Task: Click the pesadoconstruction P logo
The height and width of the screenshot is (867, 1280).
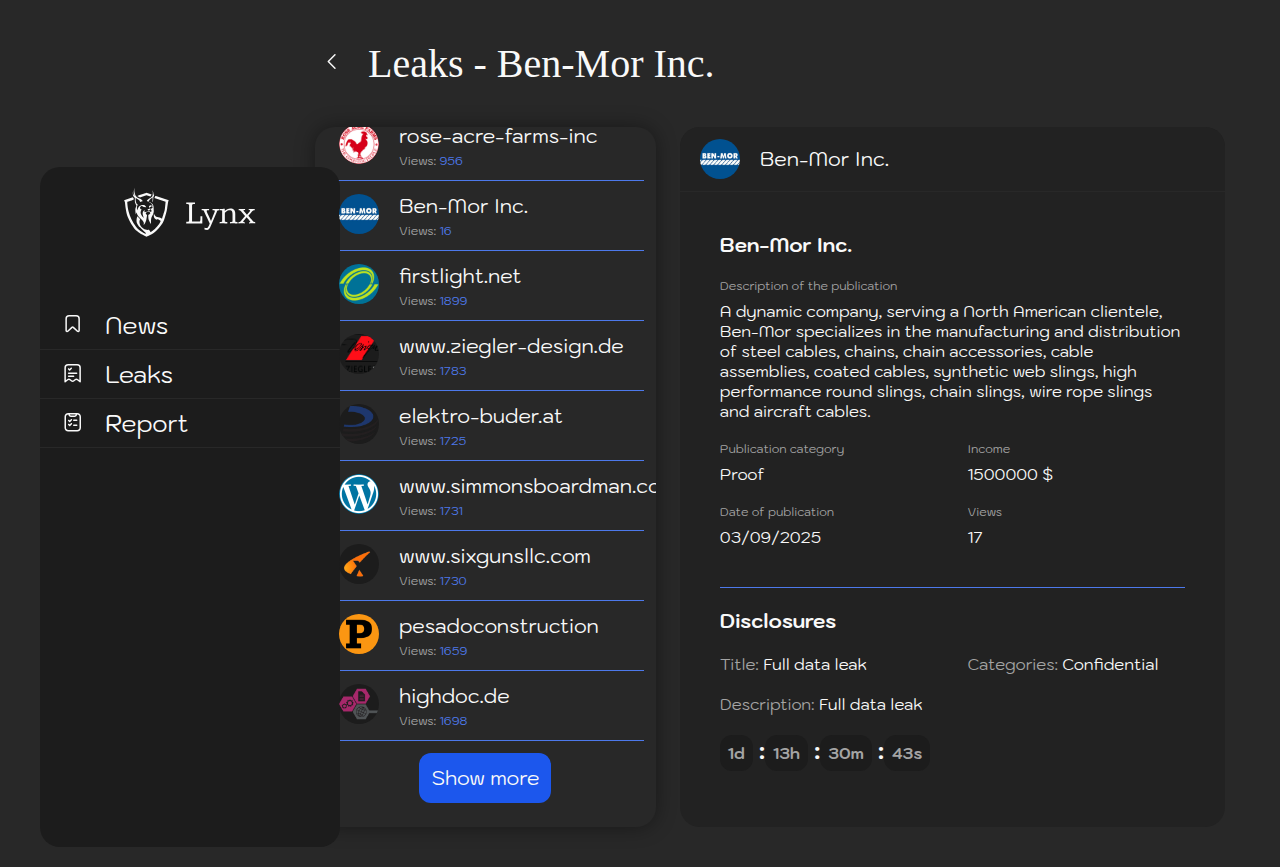Action: (359, 634)
